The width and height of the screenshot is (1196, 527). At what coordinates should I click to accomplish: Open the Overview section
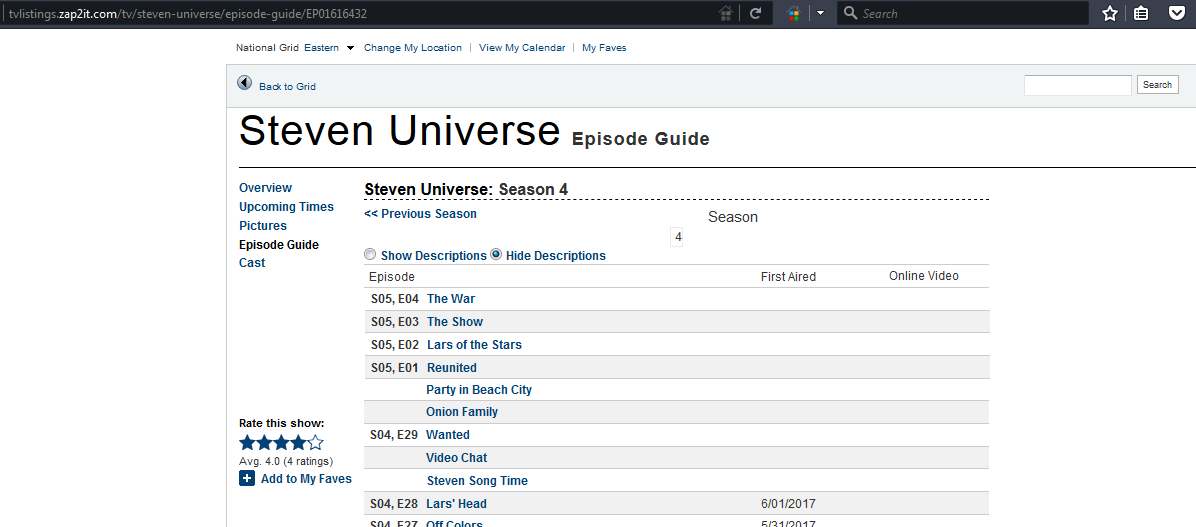(265, 188)
